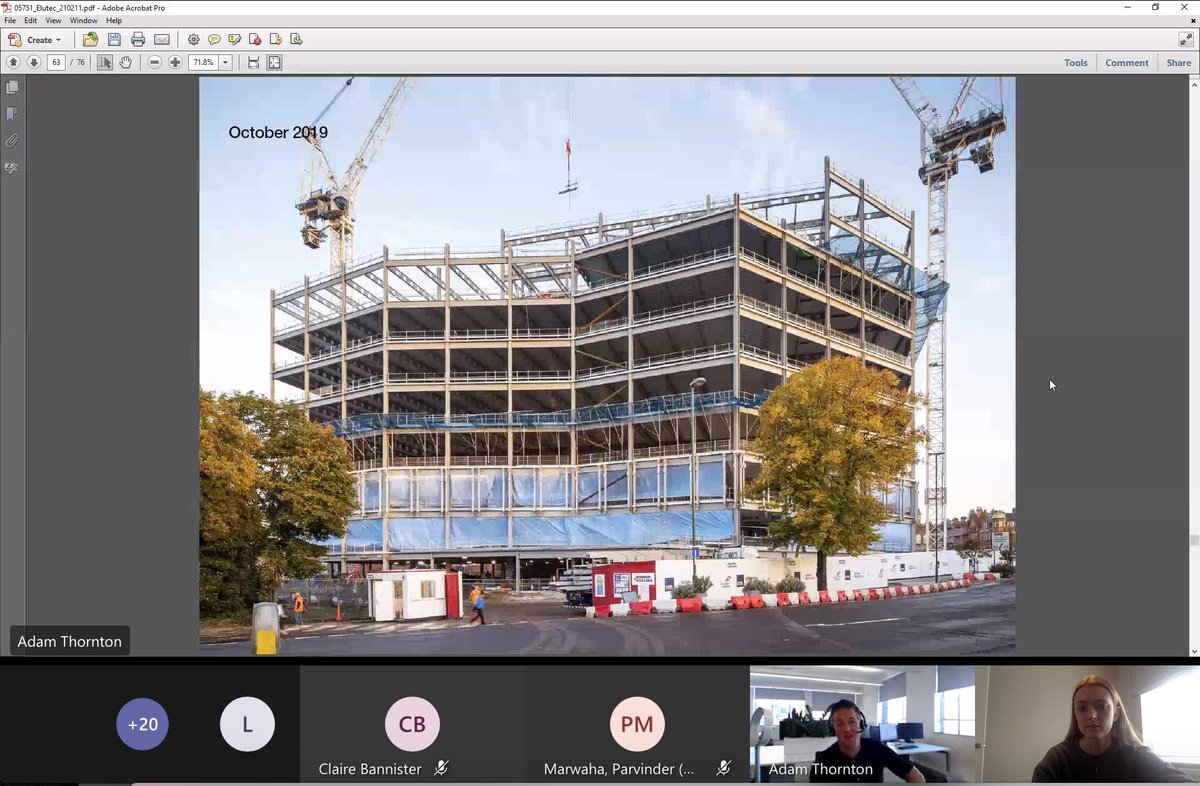
Task: Open the Comment pane
Action: (x=1127, y=62)
